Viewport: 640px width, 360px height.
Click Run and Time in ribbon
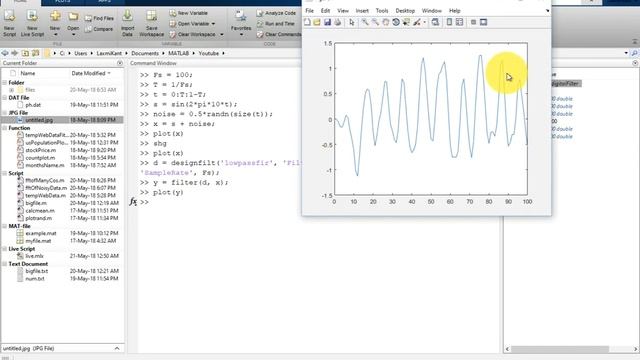pyautogui.click(x=276, y=24)
